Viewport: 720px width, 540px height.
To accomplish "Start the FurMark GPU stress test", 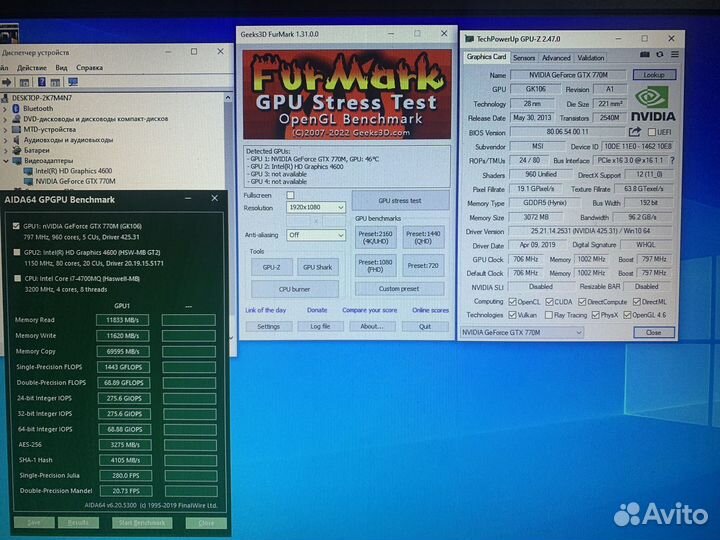I will point(400,201).
